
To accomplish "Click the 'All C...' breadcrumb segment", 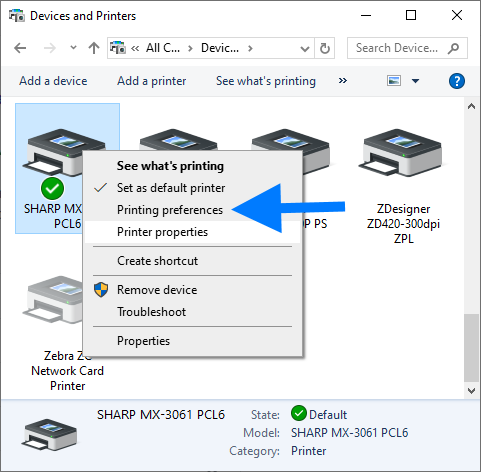I will (x=163, y=48).
